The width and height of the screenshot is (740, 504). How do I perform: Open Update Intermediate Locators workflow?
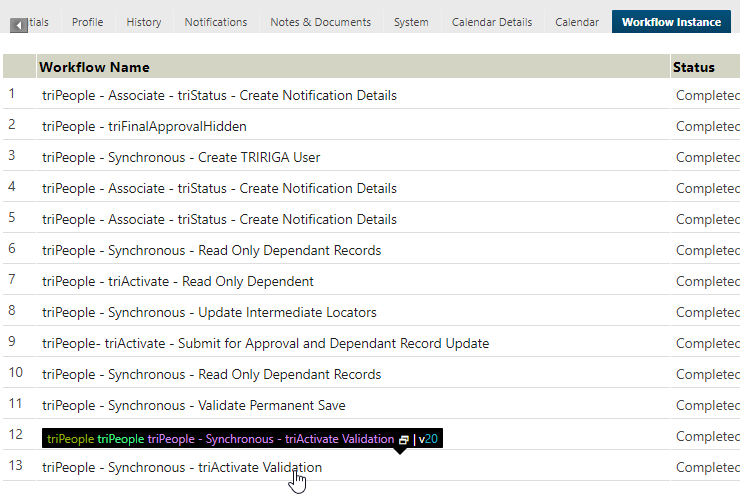click(210, 312)
